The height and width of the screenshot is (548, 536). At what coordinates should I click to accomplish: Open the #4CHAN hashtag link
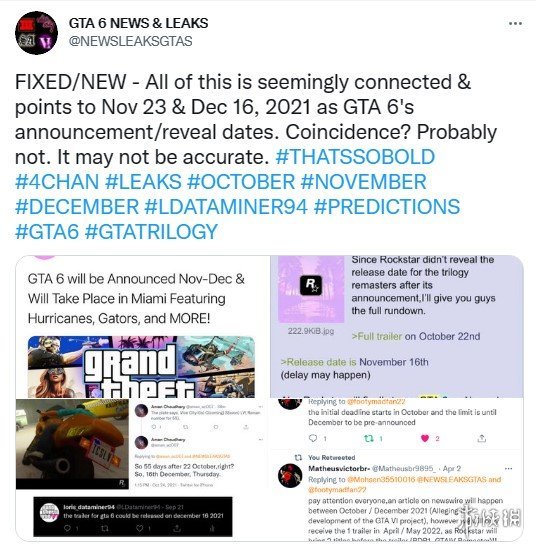(x=57, y=182)
